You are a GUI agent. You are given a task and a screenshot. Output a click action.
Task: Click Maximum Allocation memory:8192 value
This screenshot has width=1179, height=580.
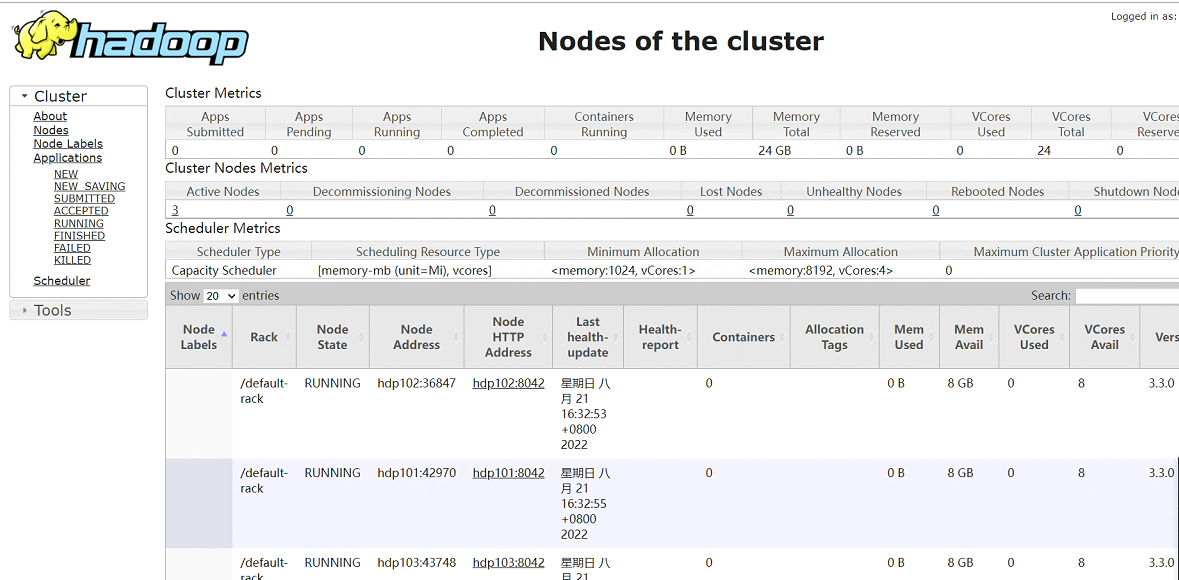(821, 270)
